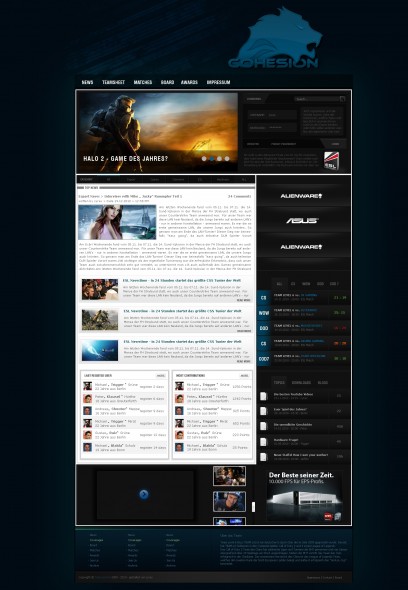Click the WOW game badge in match list
This screenshot has height=590, width=408.
click(263, 313)
